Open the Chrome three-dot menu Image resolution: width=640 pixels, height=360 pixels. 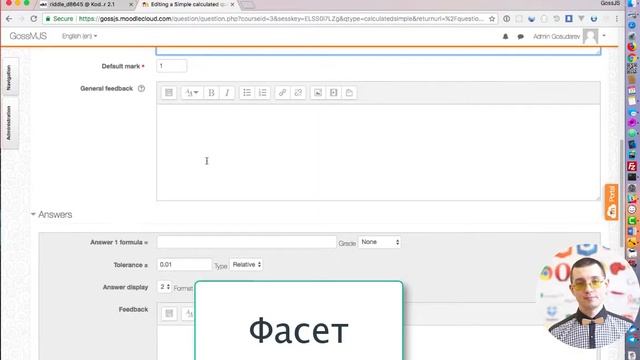(617, 19)
